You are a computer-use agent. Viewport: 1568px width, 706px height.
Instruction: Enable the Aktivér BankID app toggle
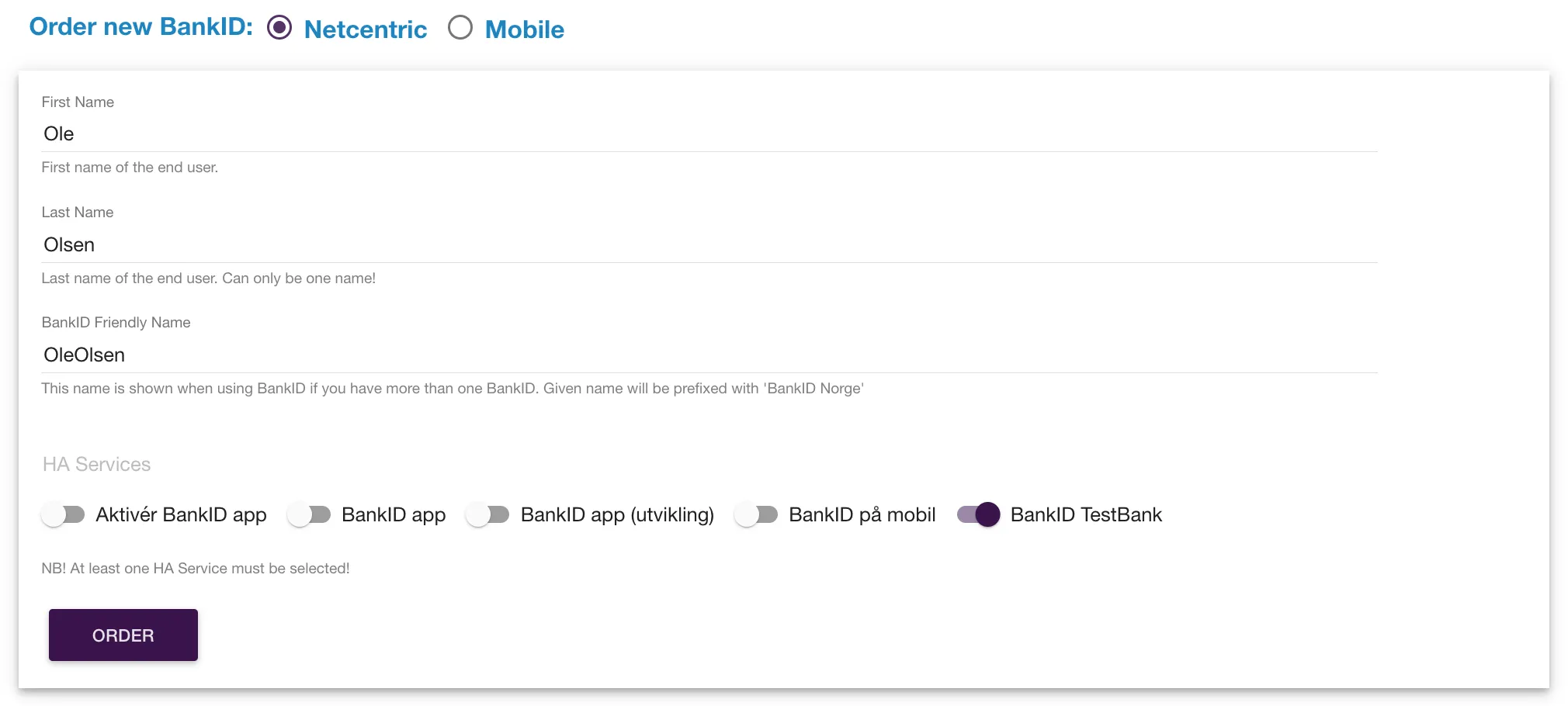(63, 514)
